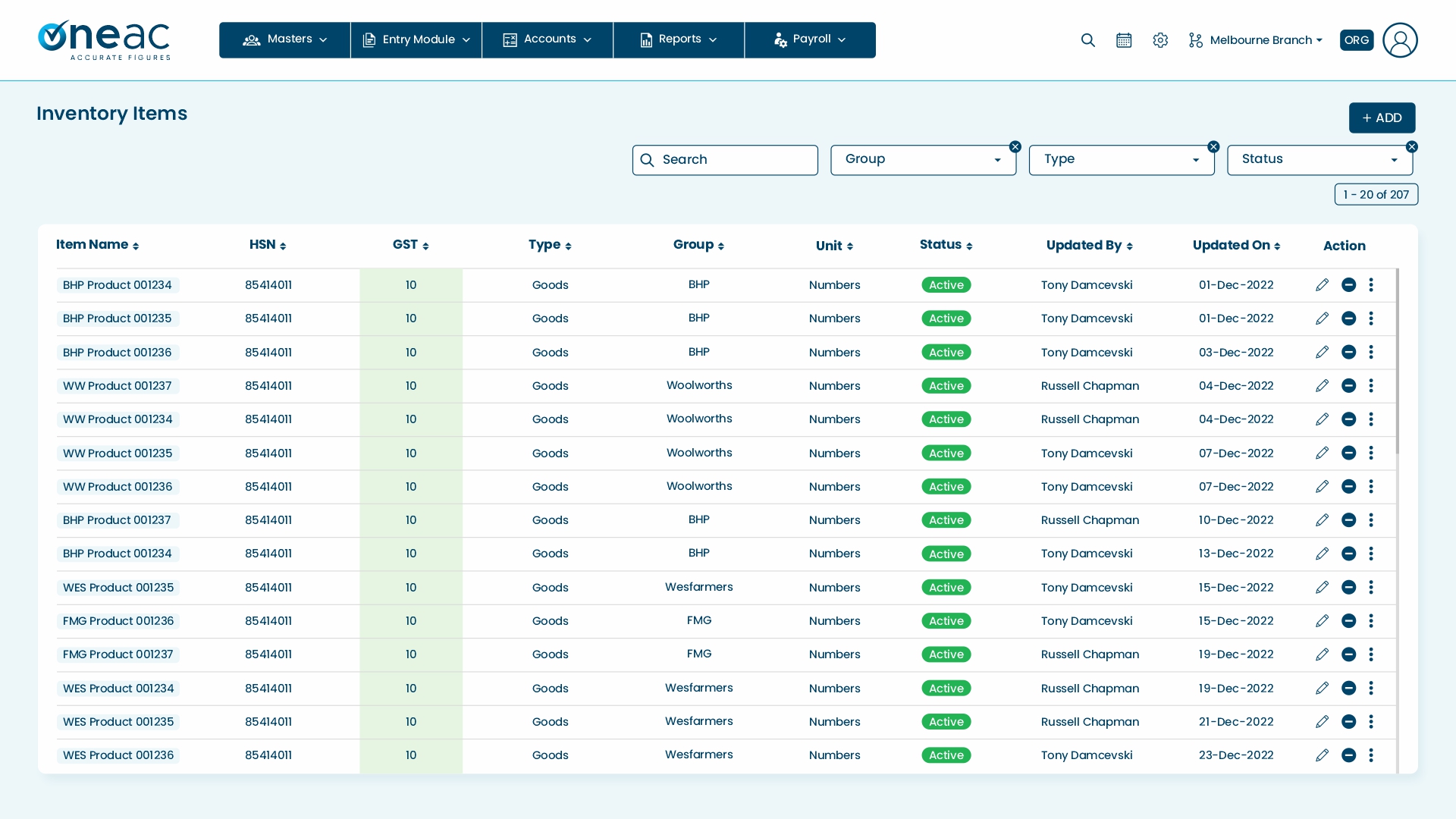
Task: Click the search magnifier inside the Search field
Action: tap(648, 160)
